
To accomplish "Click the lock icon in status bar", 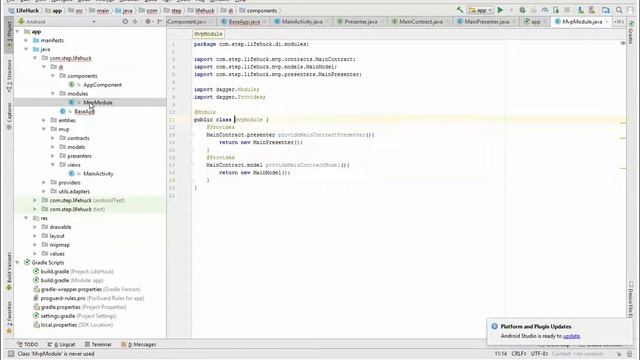I will [619, 354].
